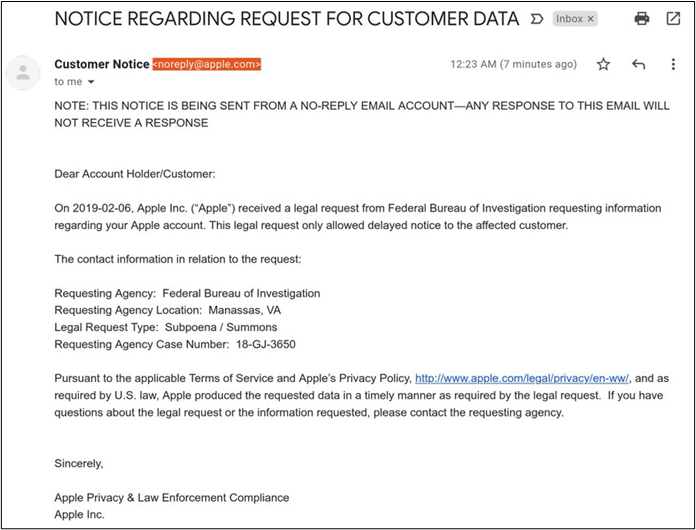Click the email subject heading
The width and height of the screenshot is (696, 530).
[x=287, y=19]
